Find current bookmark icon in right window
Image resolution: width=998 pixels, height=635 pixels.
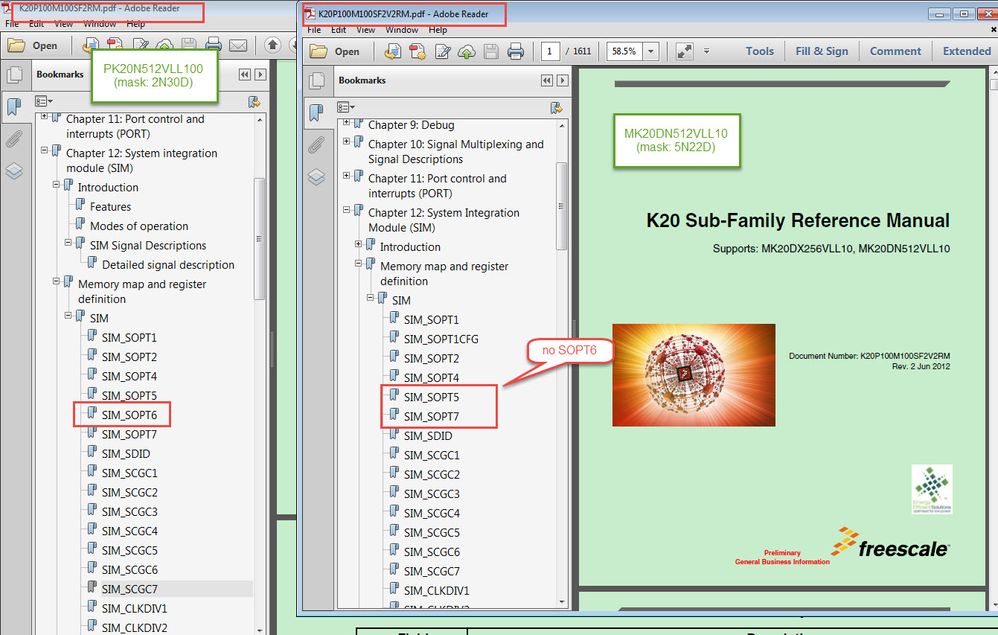click(556, 108)
